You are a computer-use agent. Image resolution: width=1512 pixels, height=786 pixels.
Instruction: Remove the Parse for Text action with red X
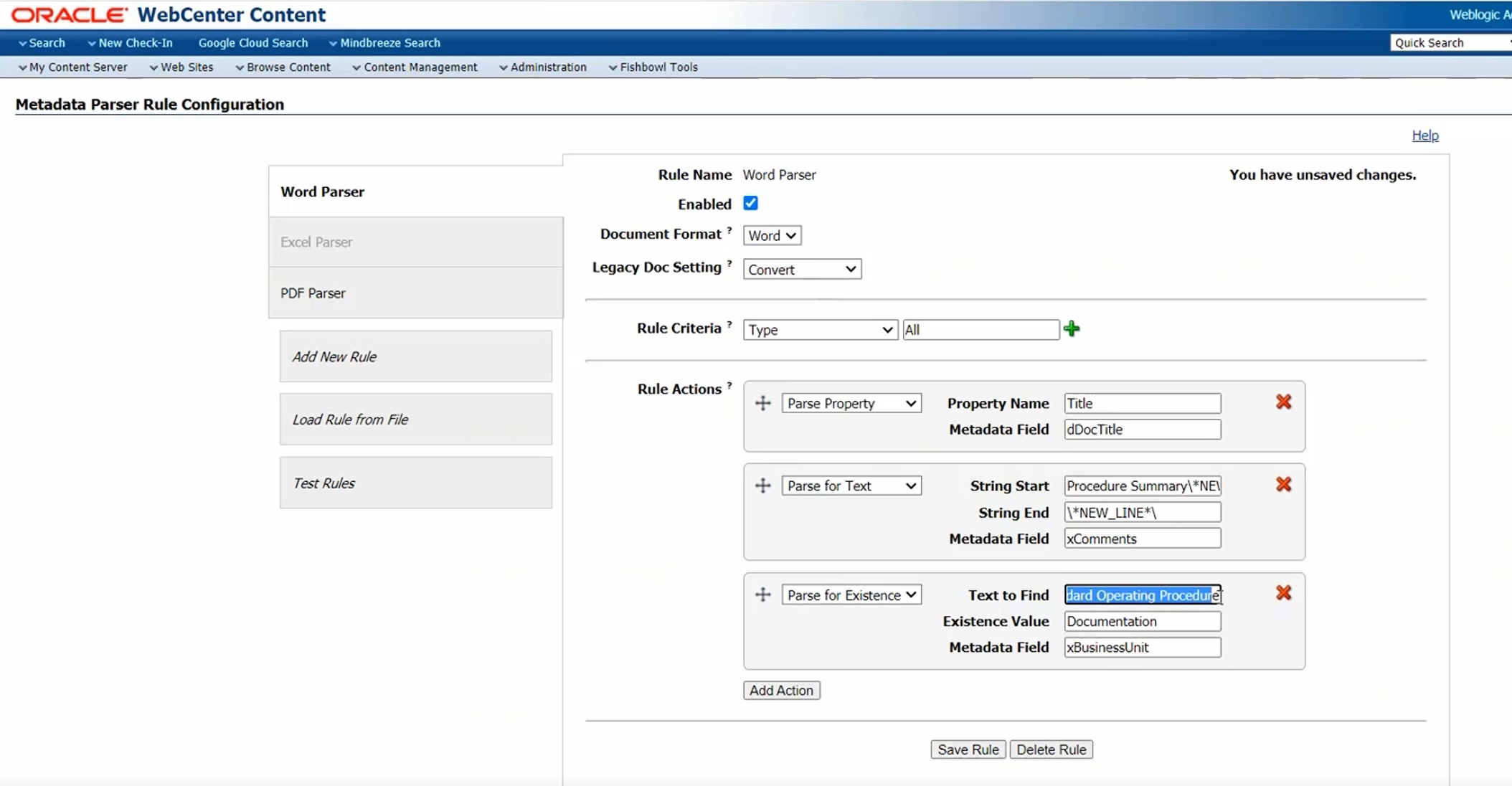point(1283,485)
